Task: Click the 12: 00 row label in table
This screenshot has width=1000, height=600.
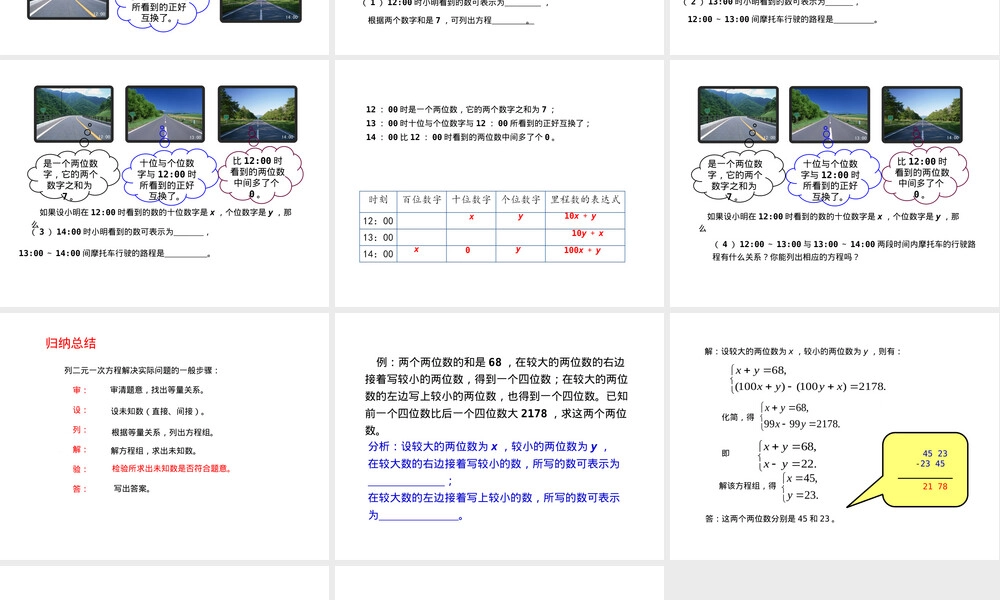Action: (378, 221)
